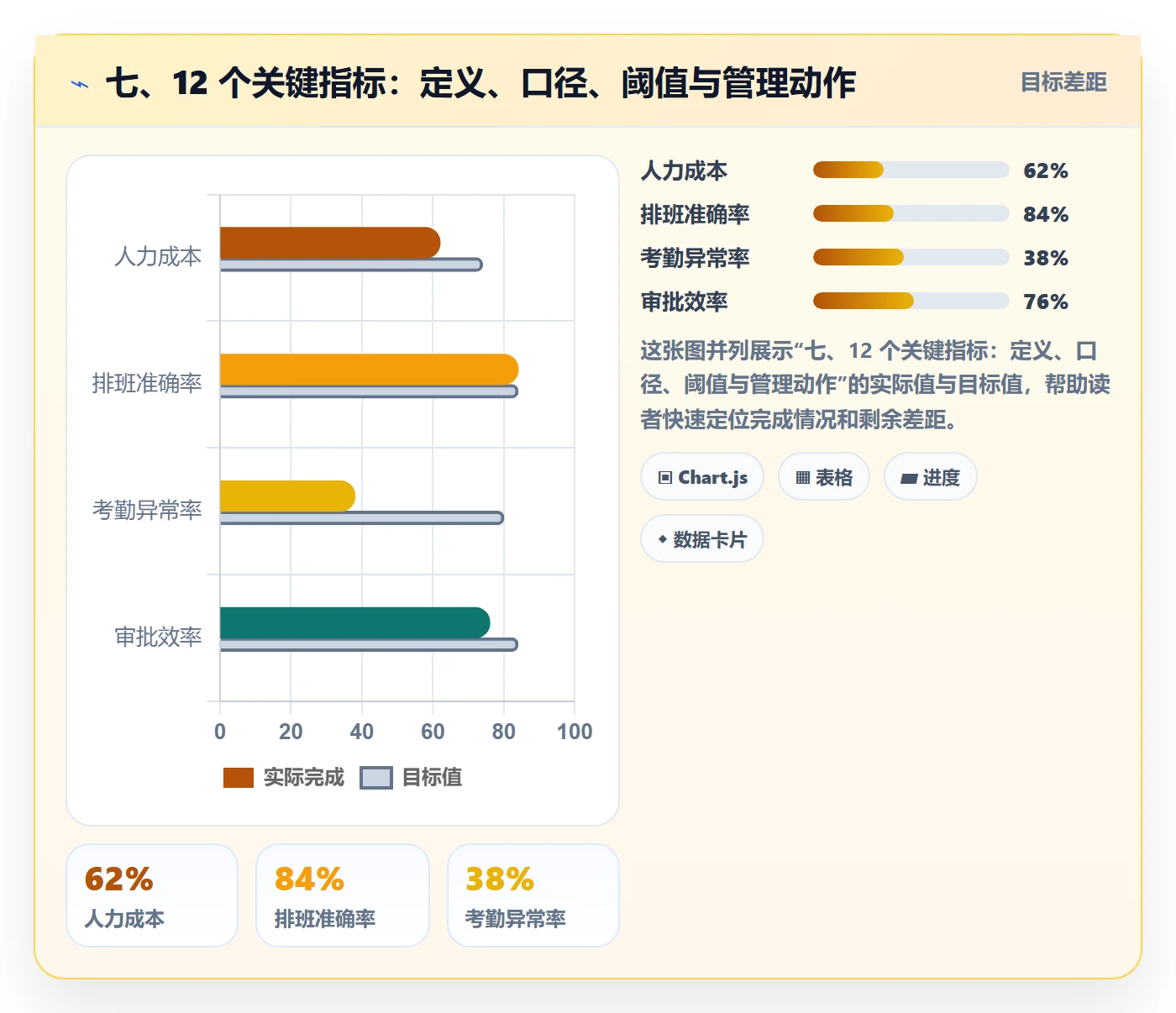Toggle the 目标值 legend swatch
This screenshot has height=1013, width=1176.
[376, 778]
